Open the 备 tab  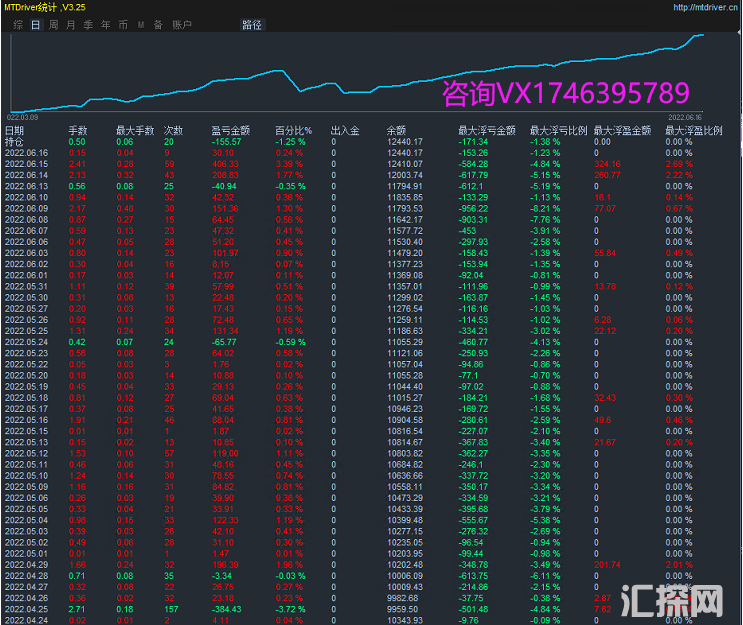coord(158,24)
